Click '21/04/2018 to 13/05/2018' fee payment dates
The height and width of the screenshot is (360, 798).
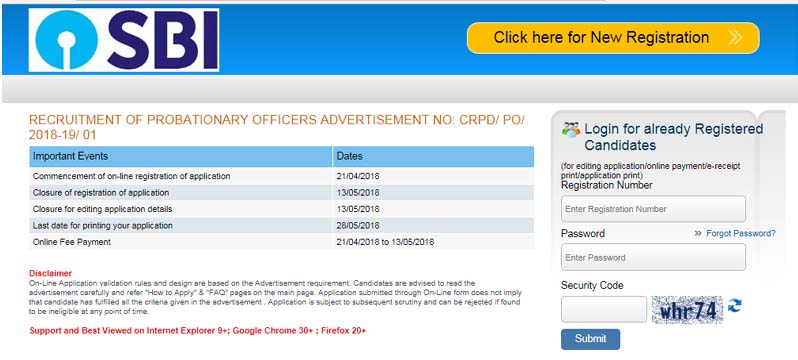coord(385,242)
